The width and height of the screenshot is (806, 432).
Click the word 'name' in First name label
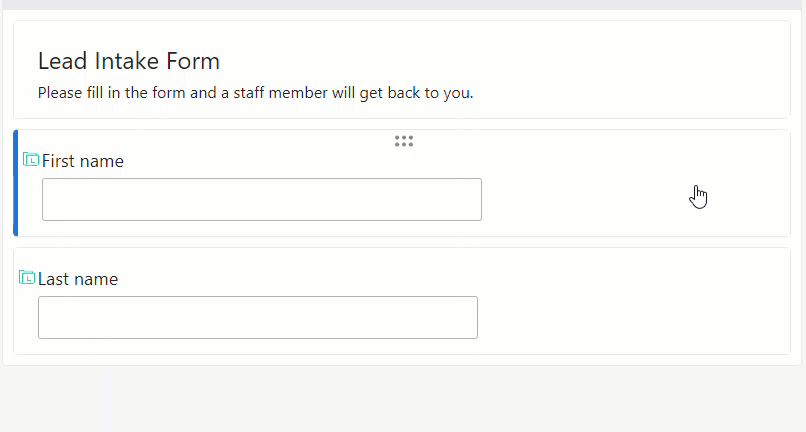pyautogui.click(x=101, y=161)
